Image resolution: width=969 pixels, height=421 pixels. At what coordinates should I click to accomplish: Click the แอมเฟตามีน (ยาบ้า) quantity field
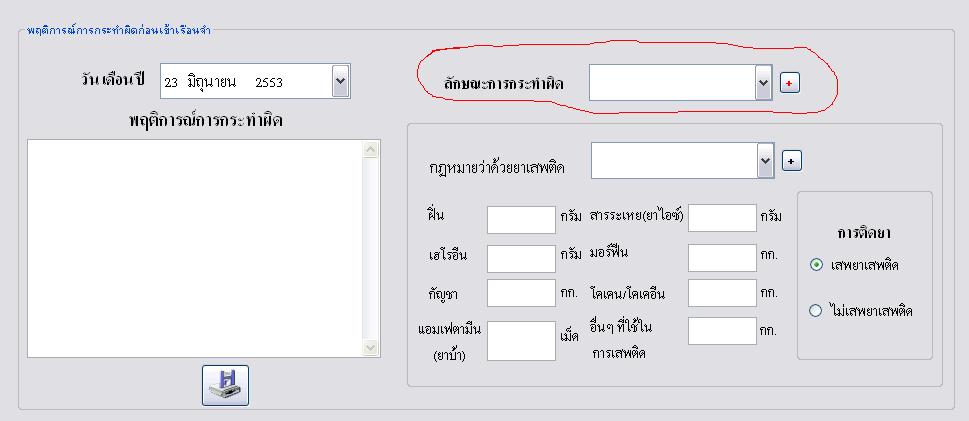point(521,341)
